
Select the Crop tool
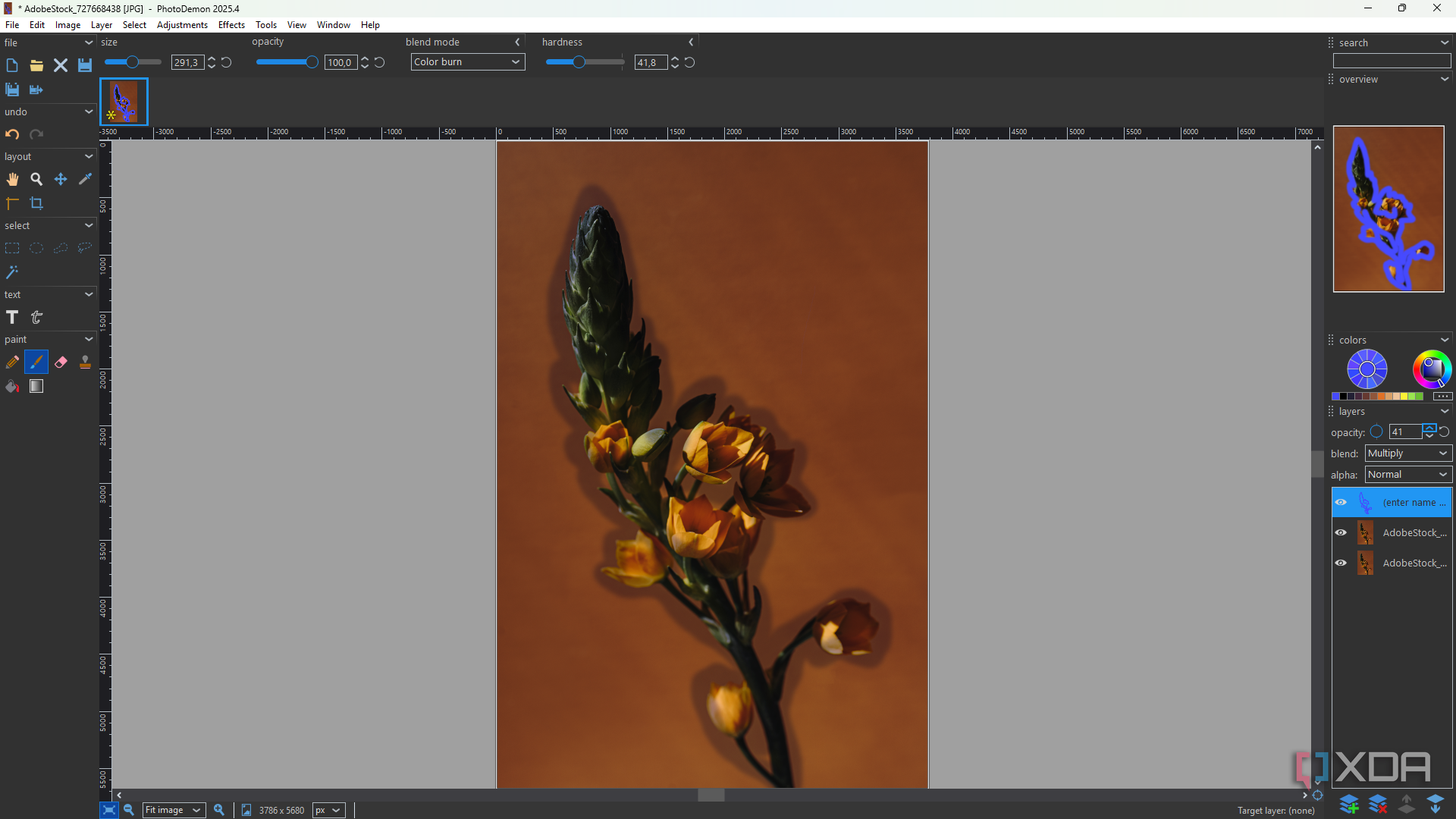(36, 203)
